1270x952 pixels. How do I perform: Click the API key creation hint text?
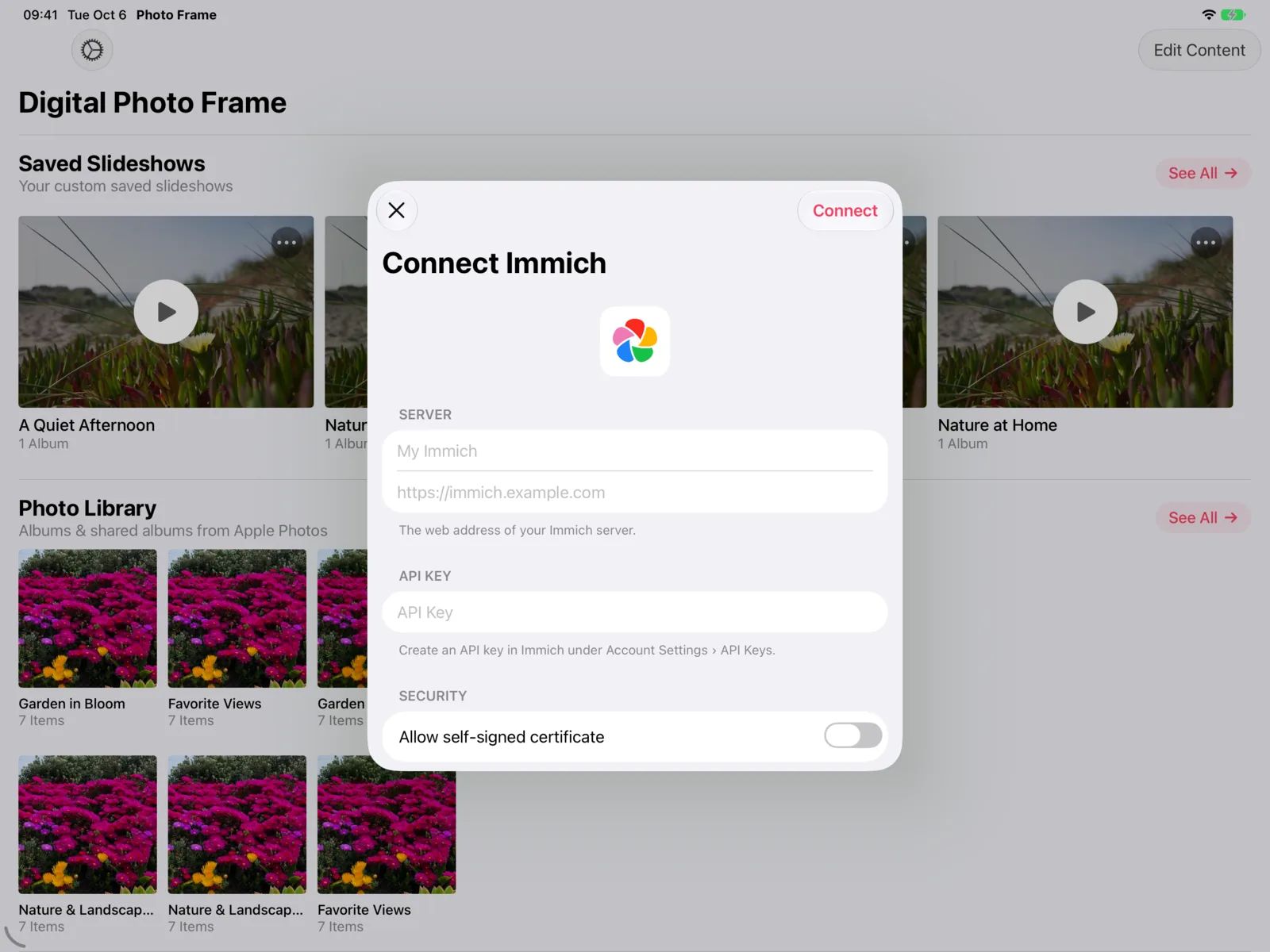[587, 650]
